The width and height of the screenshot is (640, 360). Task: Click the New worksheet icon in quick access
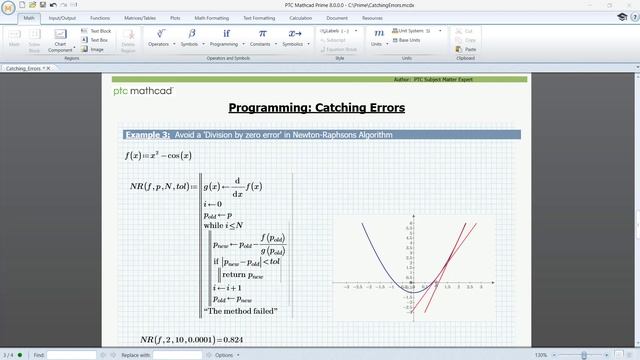coord(22,5)
